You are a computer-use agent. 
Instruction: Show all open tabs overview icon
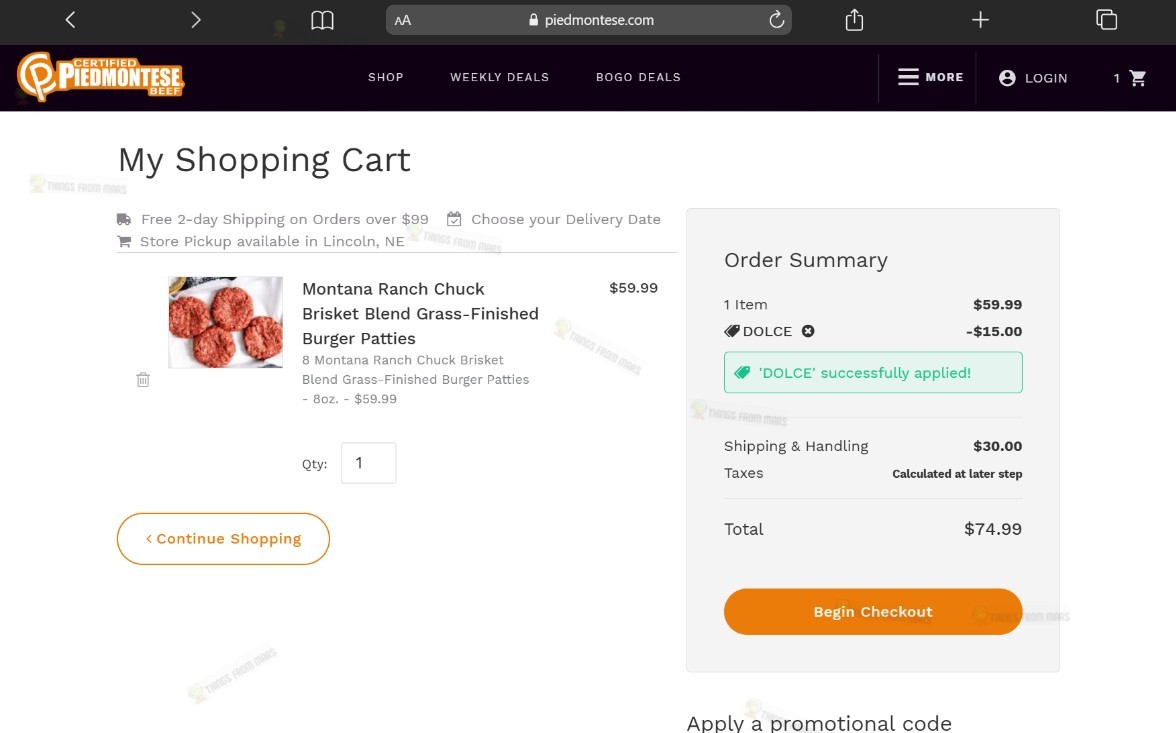(x=1106, y=20)
